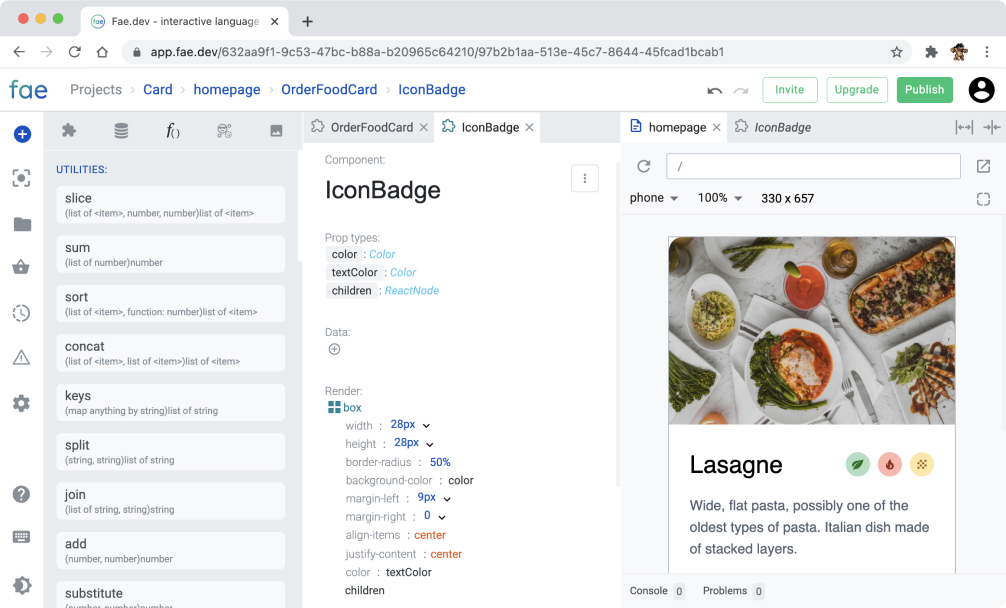Reload the browser page

point(74,52)
